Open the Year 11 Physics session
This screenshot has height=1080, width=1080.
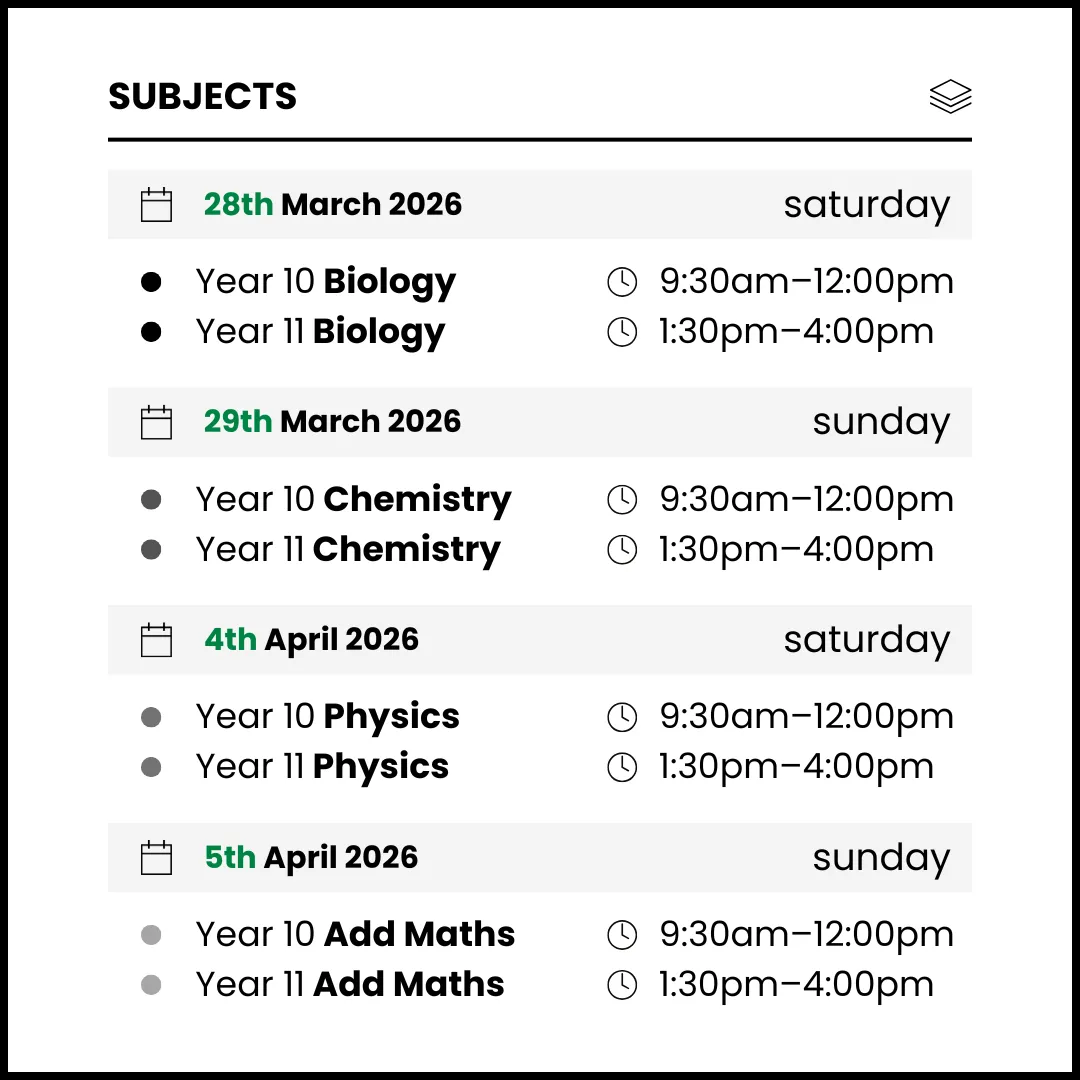pyautogui.click(x=322, y=767)
